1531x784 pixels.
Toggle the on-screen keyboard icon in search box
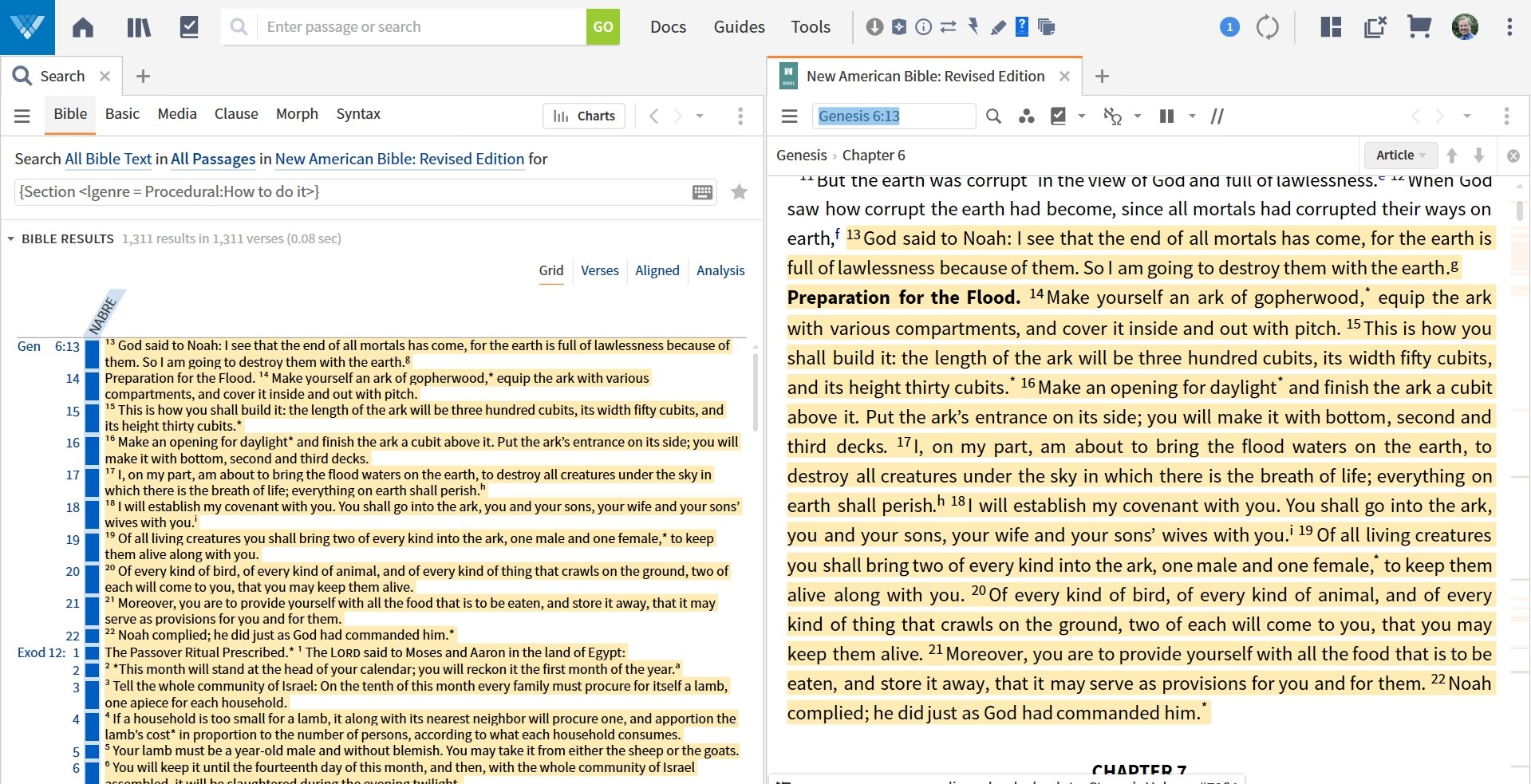coord(703,192)
